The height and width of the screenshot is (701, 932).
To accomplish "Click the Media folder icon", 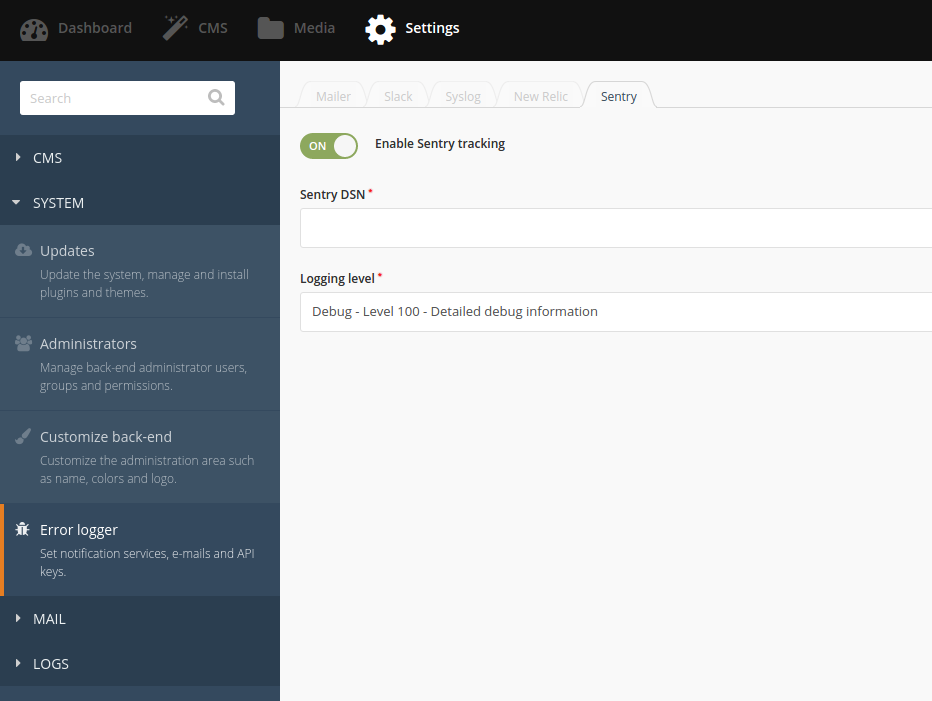I will (x=270, y=28).
